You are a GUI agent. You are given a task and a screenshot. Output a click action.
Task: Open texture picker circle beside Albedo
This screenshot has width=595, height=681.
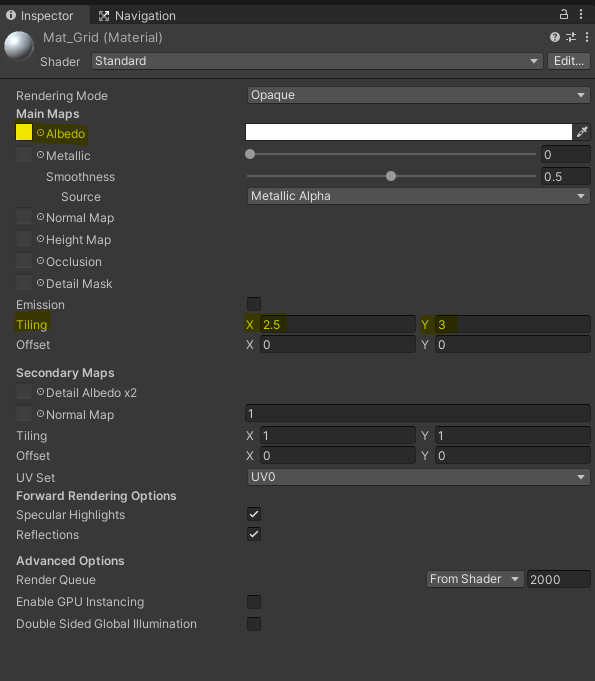(x=40, y=133)
